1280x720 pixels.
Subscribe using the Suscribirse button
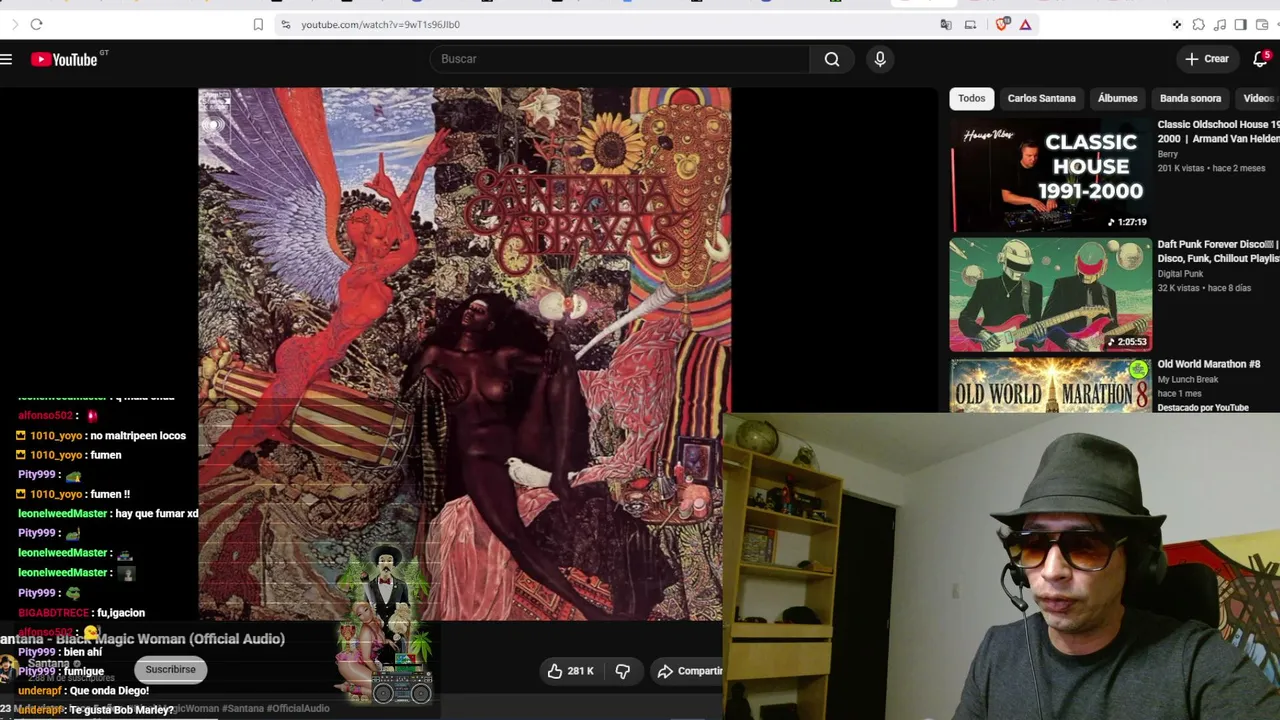pos(170,669)
